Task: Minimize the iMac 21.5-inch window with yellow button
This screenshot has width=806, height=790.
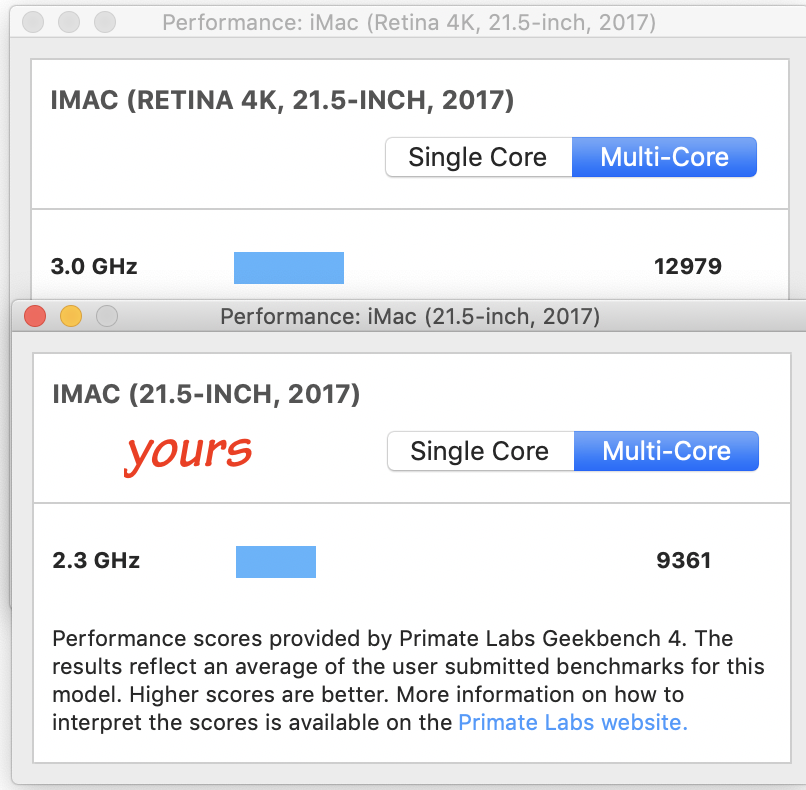Action: tap(71, 317)
